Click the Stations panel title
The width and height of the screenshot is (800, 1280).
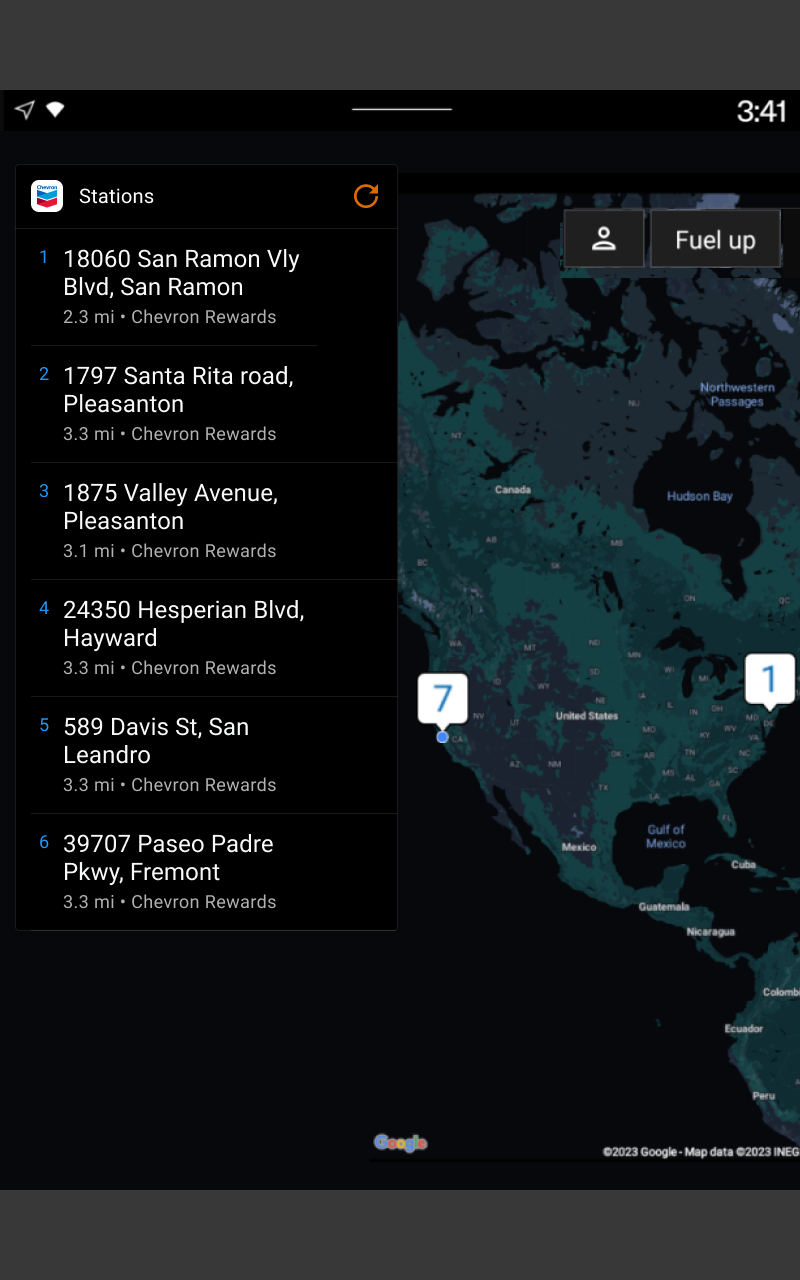116,196
